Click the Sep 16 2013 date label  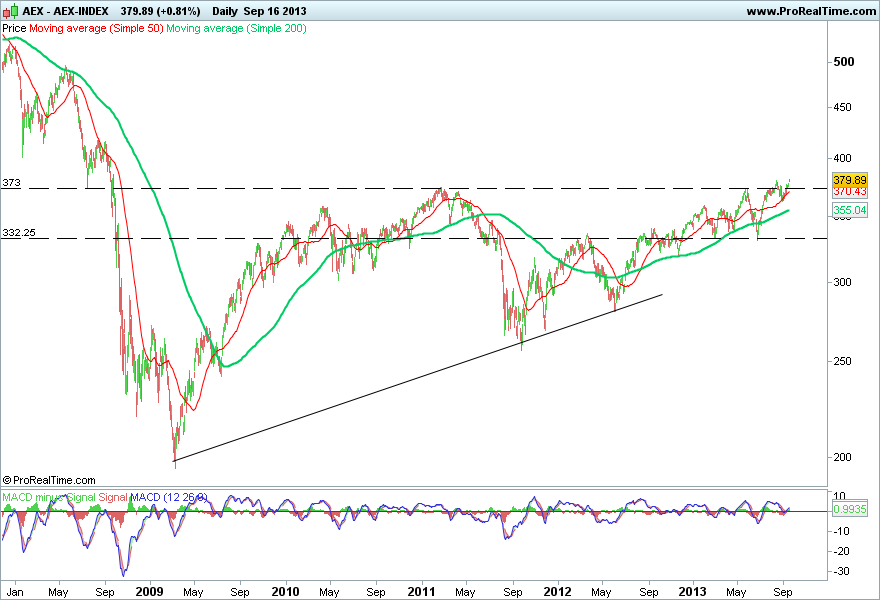(275, 11)
